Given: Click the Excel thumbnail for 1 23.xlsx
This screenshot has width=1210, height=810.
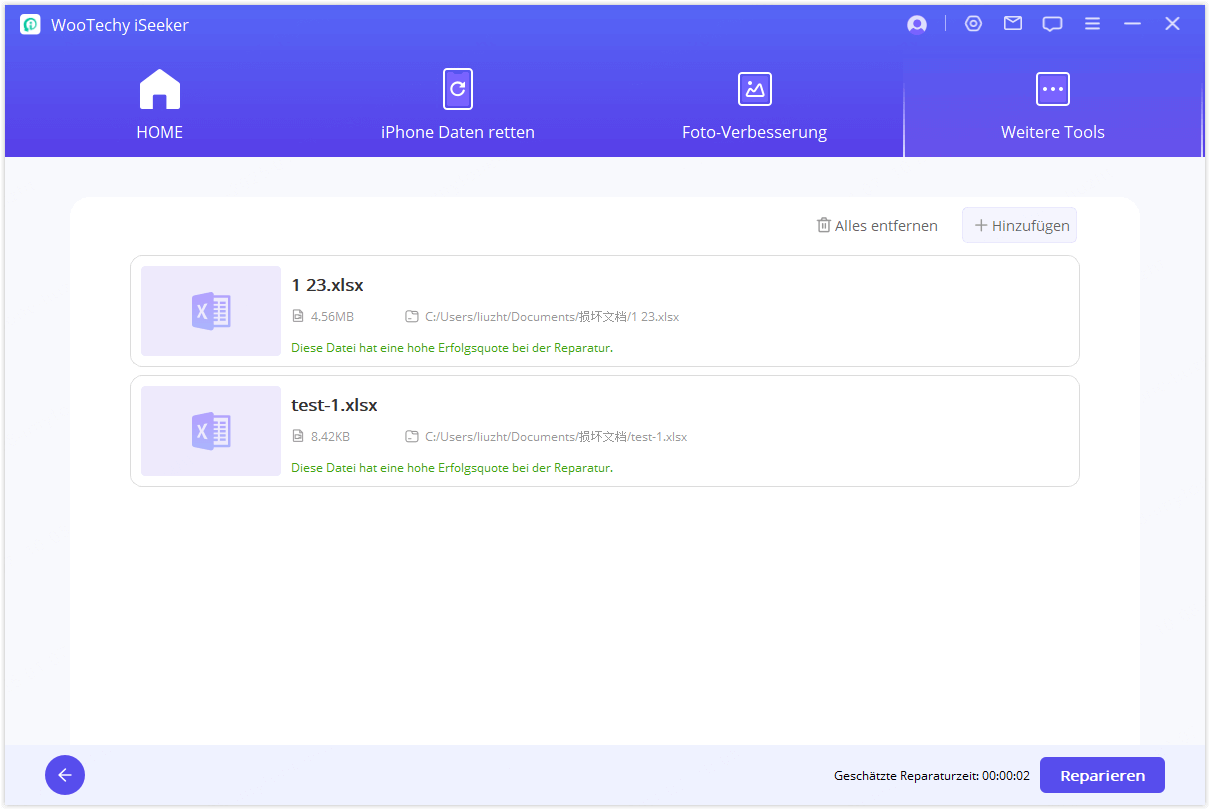Looking at the screenshot, I should [x=211, y=311].
